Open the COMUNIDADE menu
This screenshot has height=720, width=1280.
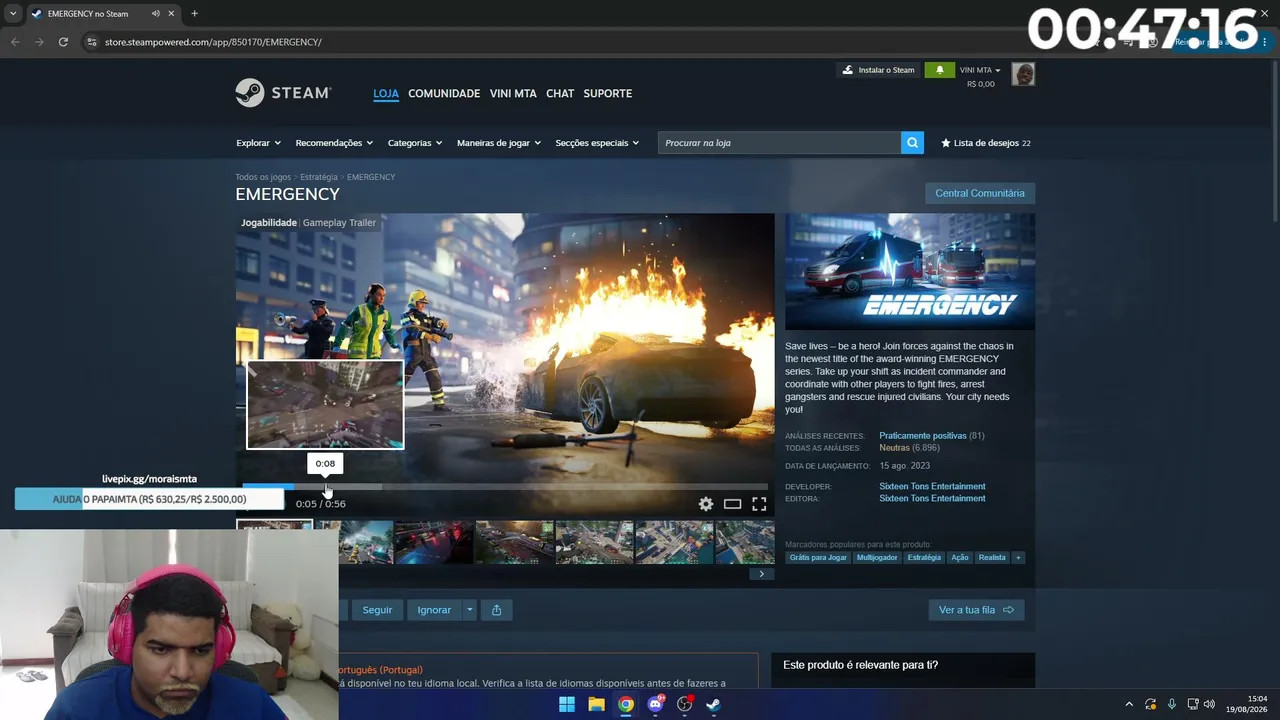(x=444, y=93)
